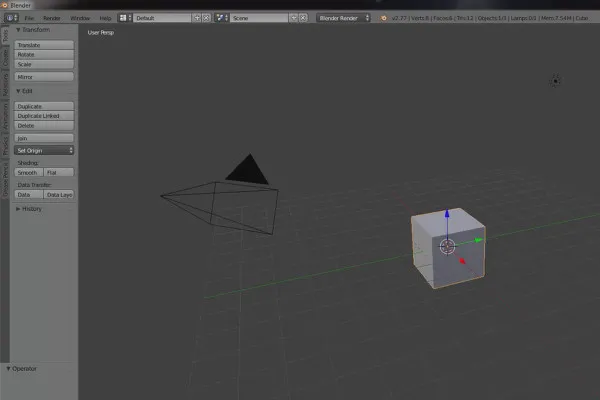Delete the current Scene with X icon
600x400 pixels.
tap(303, 18)
